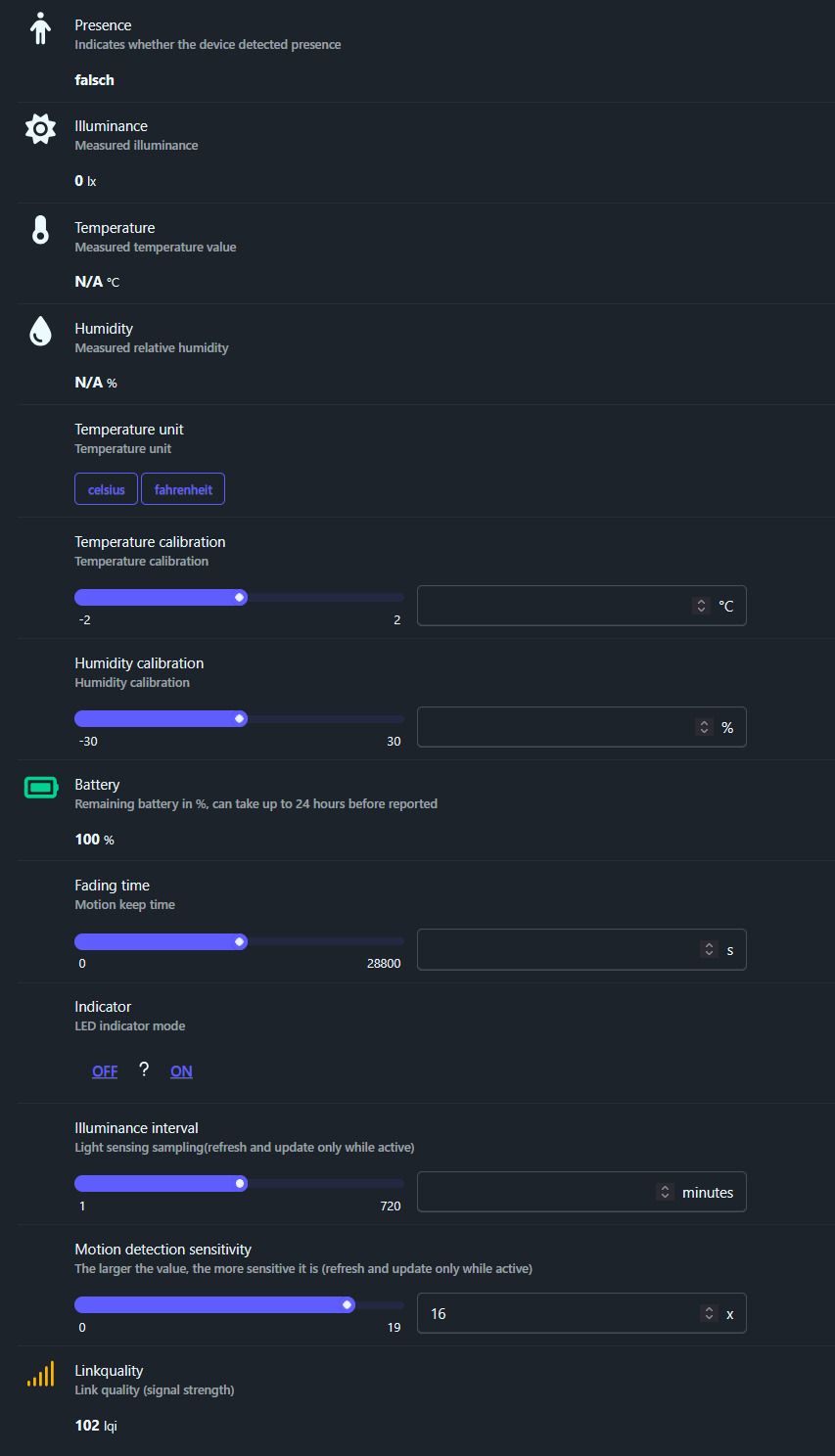Click the Temperature calibration stepper arrows
The width and height of the screenshot is (835, 1456).
701,606
